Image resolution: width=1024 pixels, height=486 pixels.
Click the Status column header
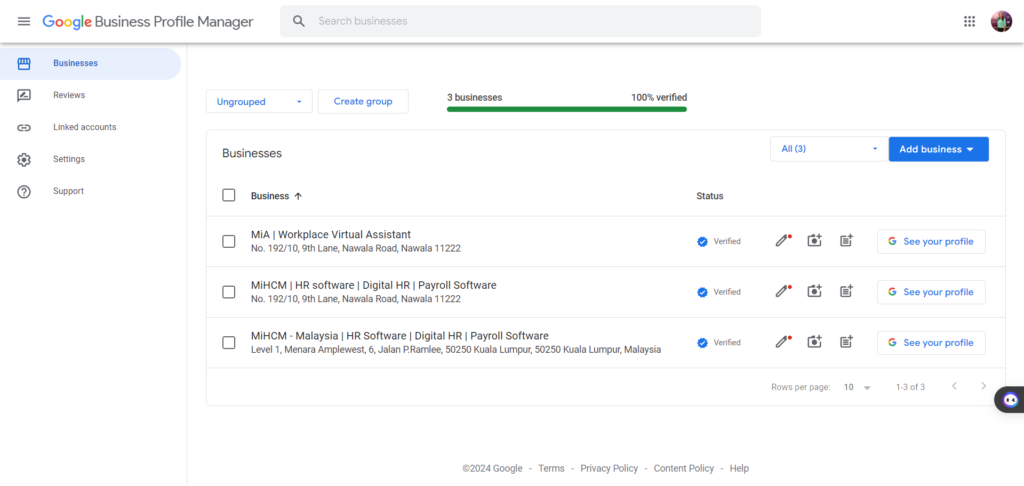pyautogui.click(x=710, y=196)
